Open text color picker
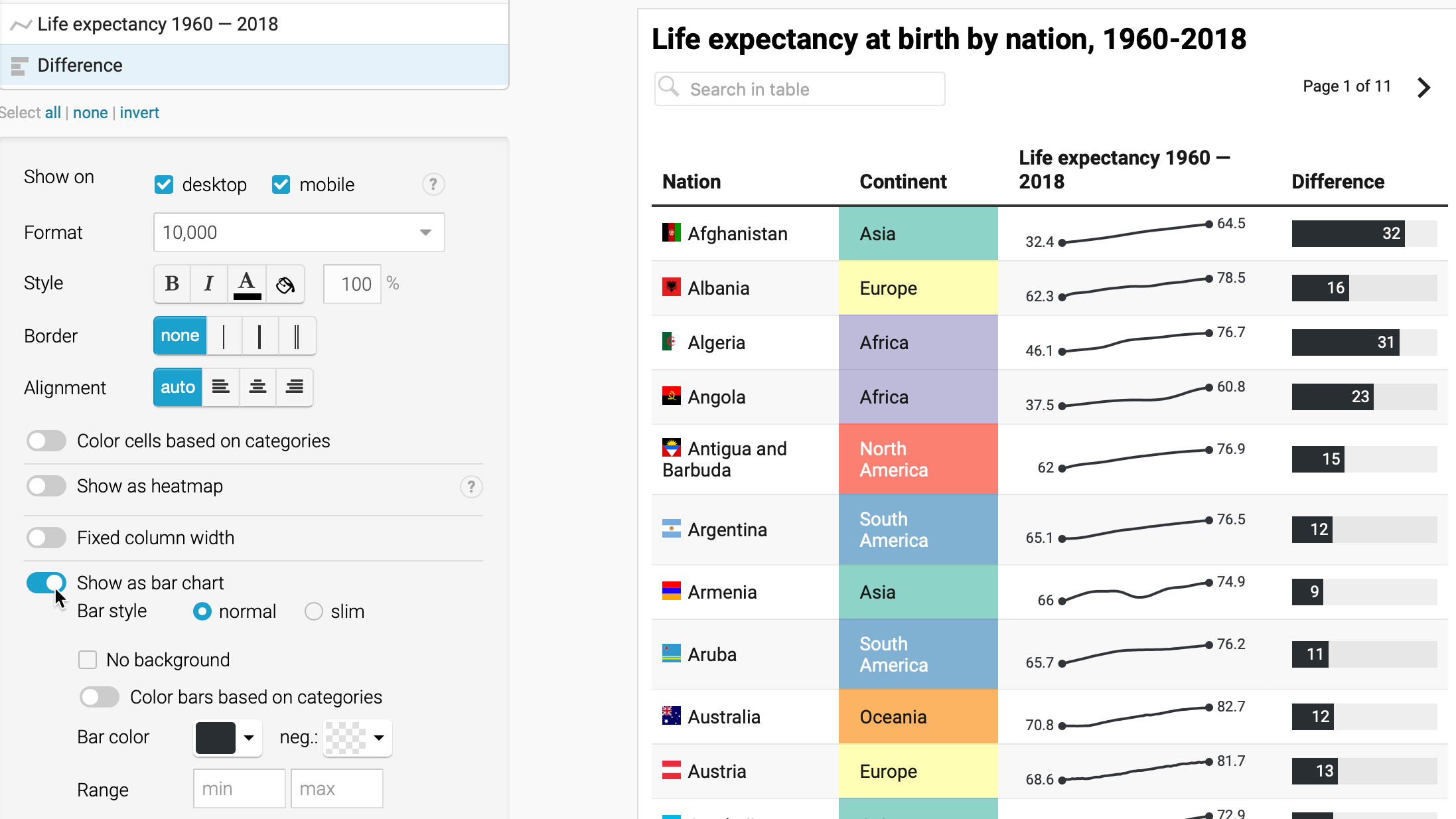The width and height of the screenshot is (1456, 819). (x=247, y=284)
